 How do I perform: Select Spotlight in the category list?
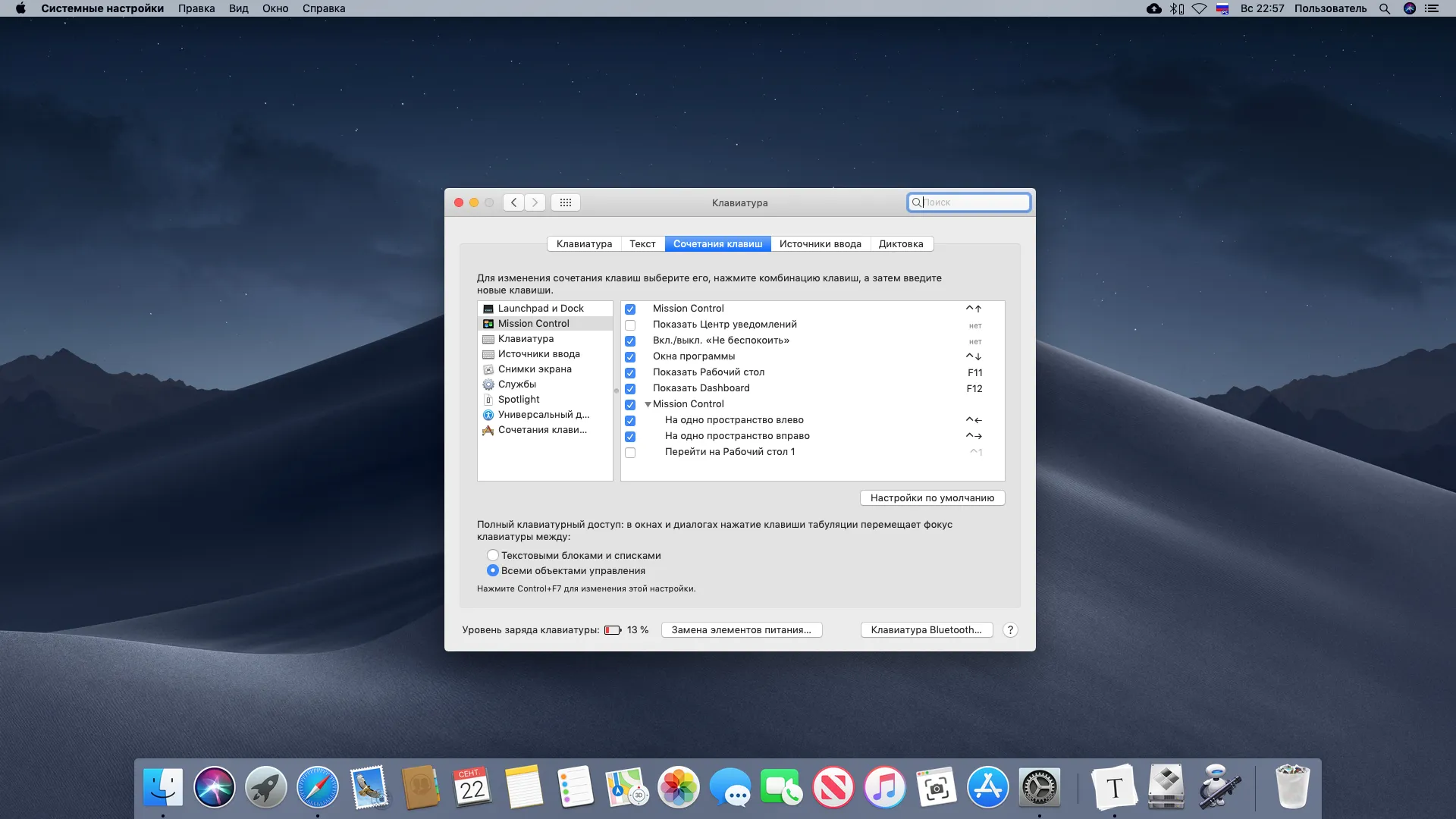(544, 400)
